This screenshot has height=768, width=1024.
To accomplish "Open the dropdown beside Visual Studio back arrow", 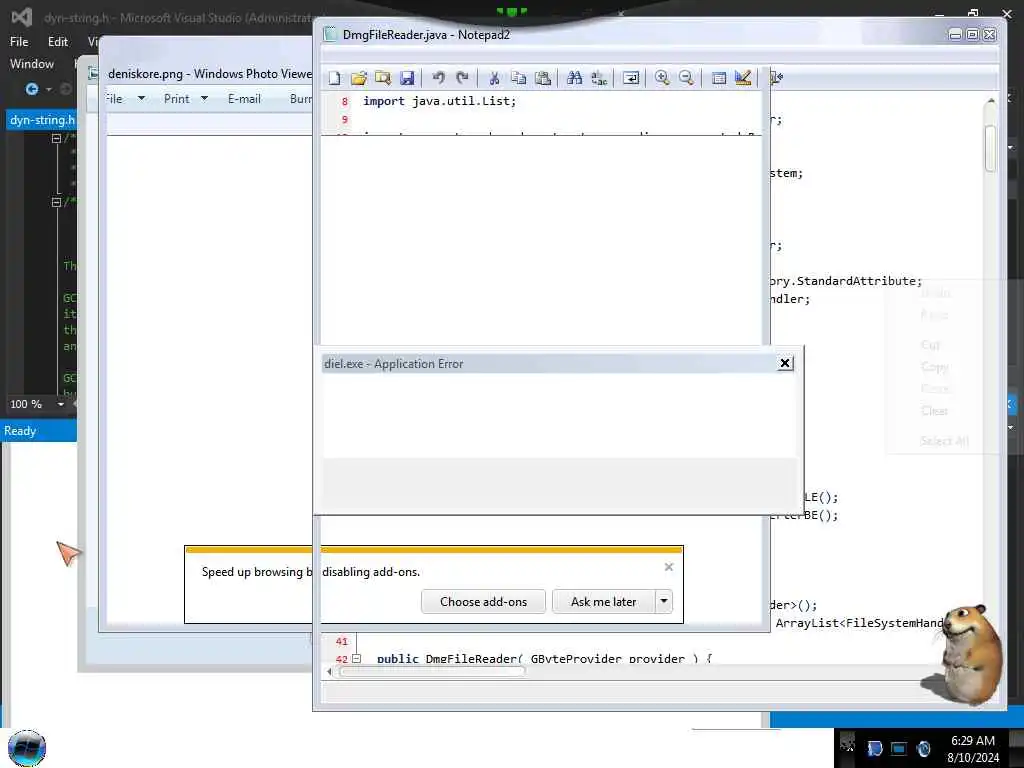I will 49,89.
